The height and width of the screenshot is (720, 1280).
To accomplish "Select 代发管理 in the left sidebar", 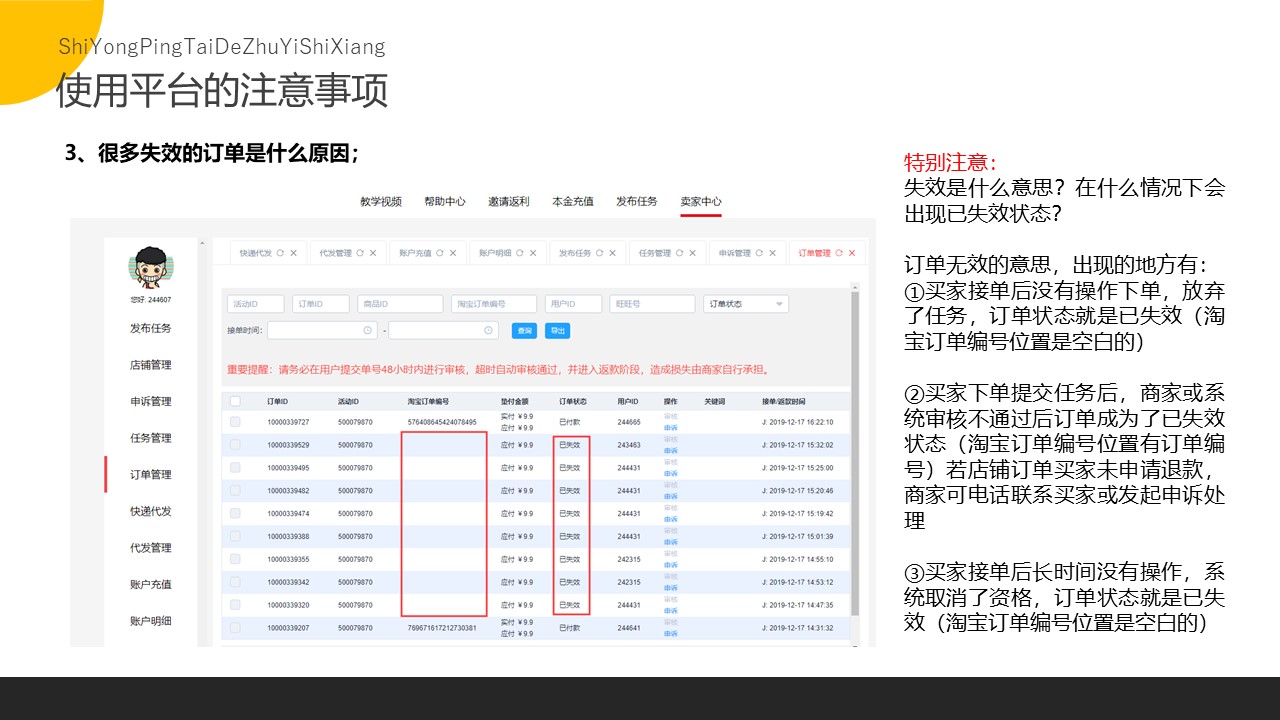I will (x=151, y=548).
